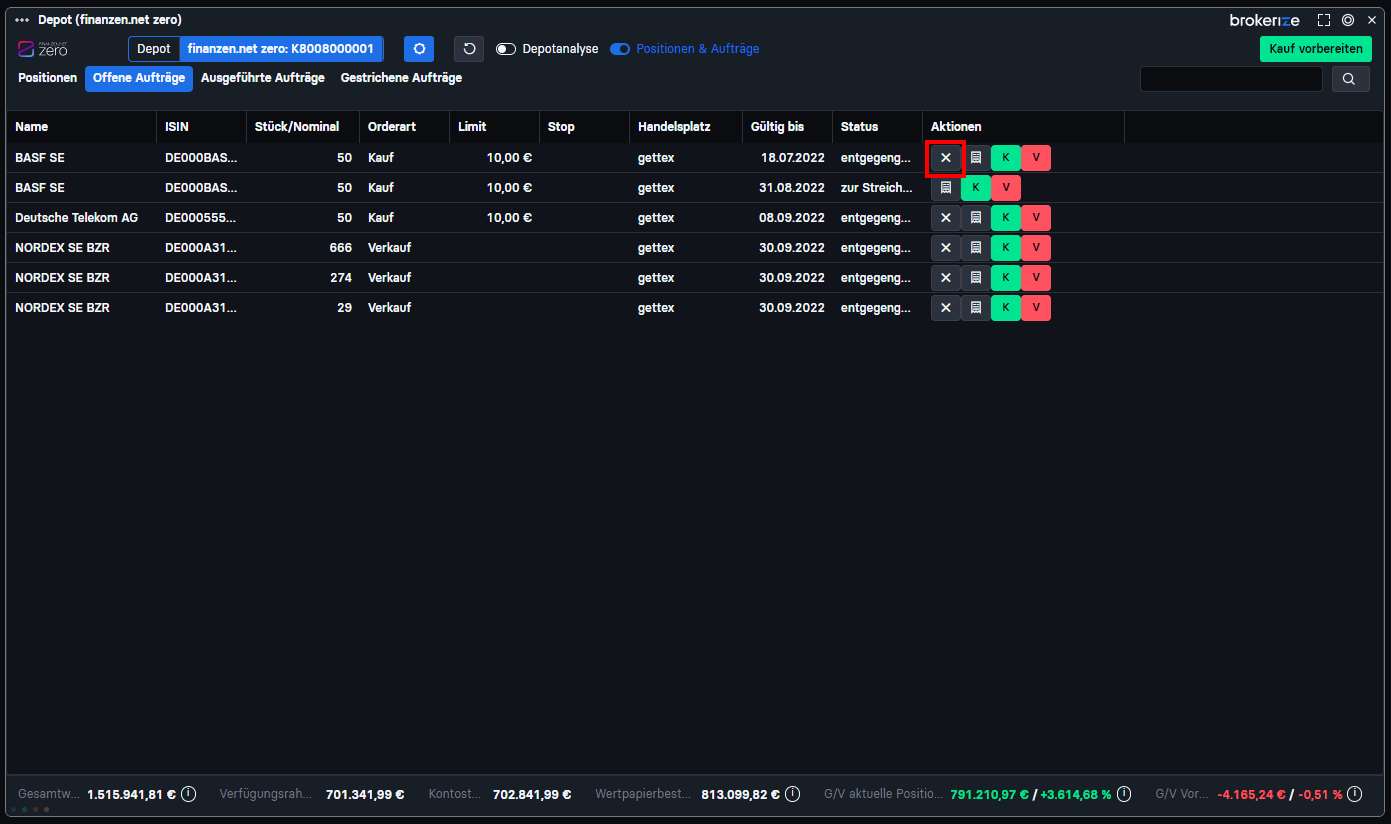Cancel the BASF SE order valid until 18.07.2022
1391x824 pixels.
tap(946, 158)
